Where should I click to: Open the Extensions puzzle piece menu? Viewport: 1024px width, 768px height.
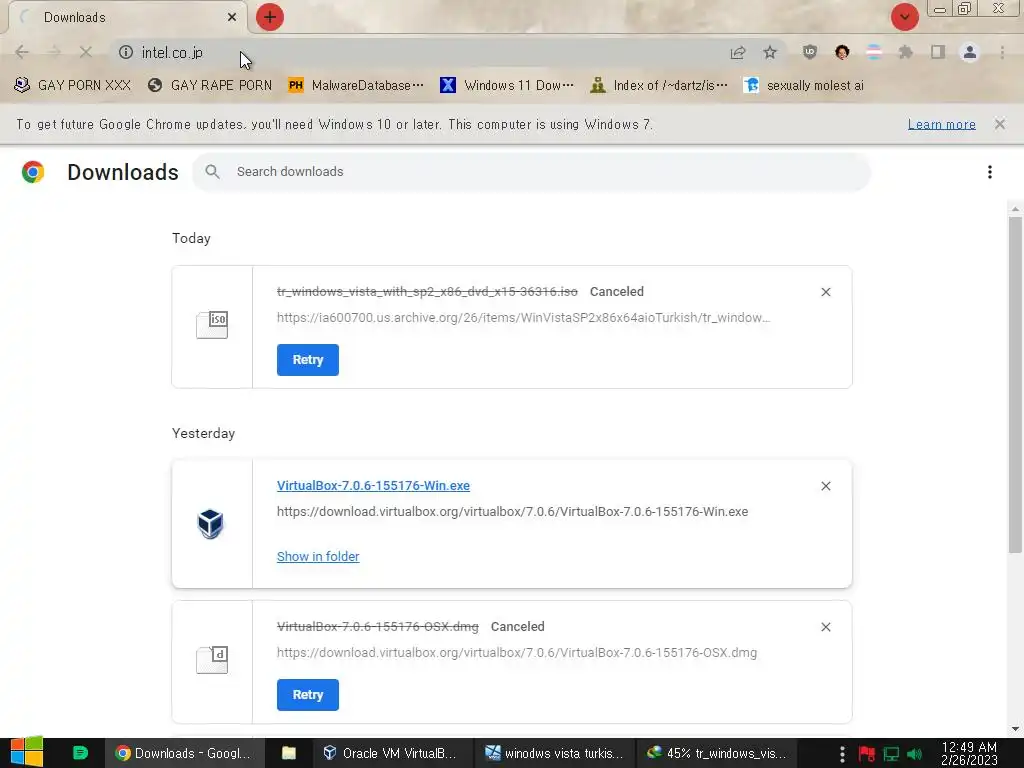tap(906, 52)
